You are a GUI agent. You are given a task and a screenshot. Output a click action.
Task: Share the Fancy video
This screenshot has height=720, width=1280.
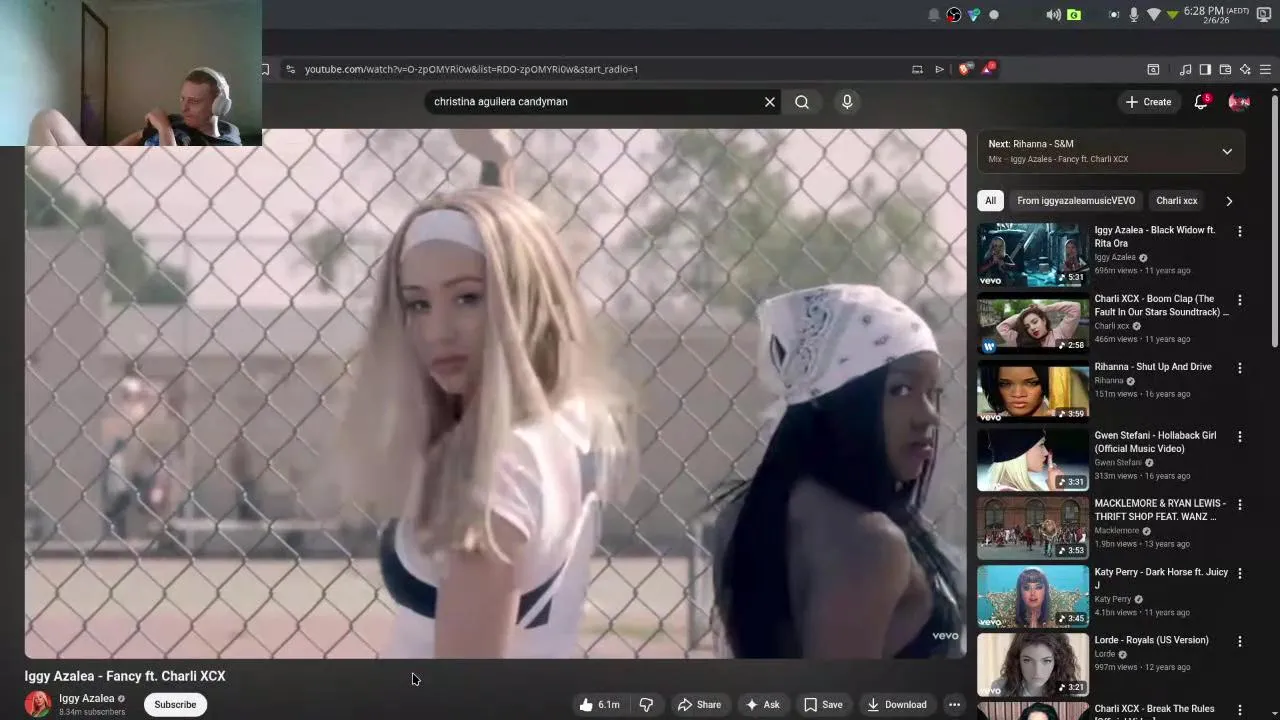click(x=699, y=705)
